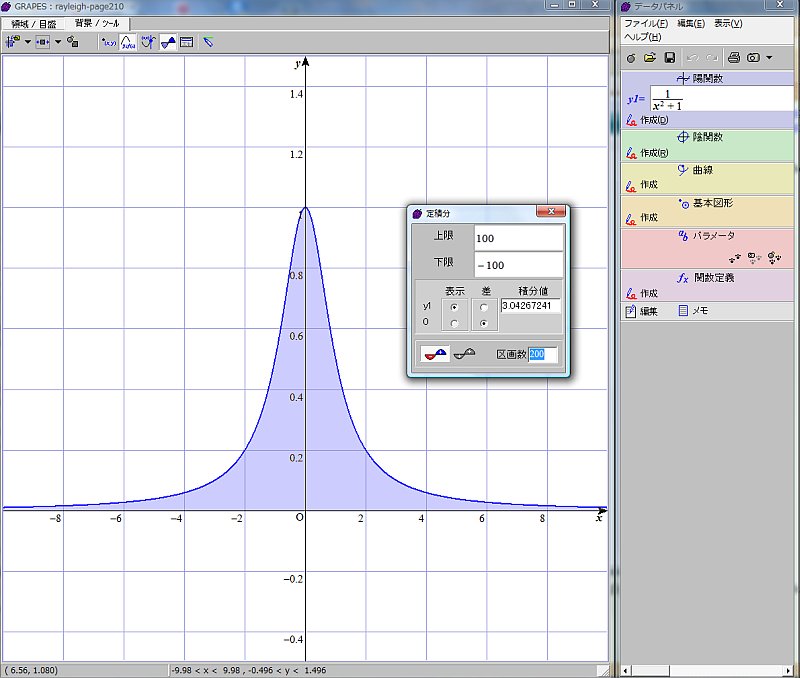Click the table display toolbar icon
Image resolution: width=800 pixels, height=678 pixels.
[x=187, y=42]
